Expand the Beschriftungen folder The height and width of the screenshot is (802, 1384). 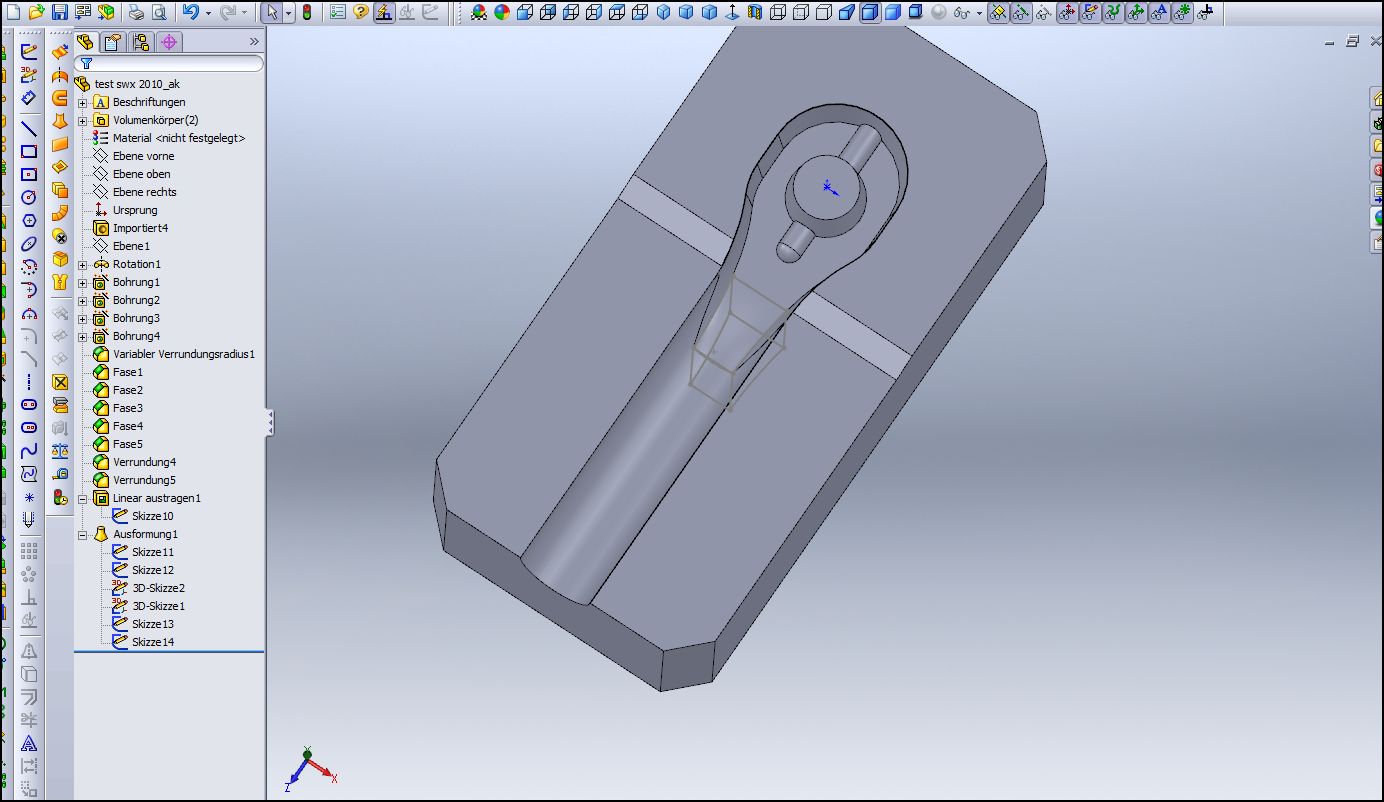(83, 103)
